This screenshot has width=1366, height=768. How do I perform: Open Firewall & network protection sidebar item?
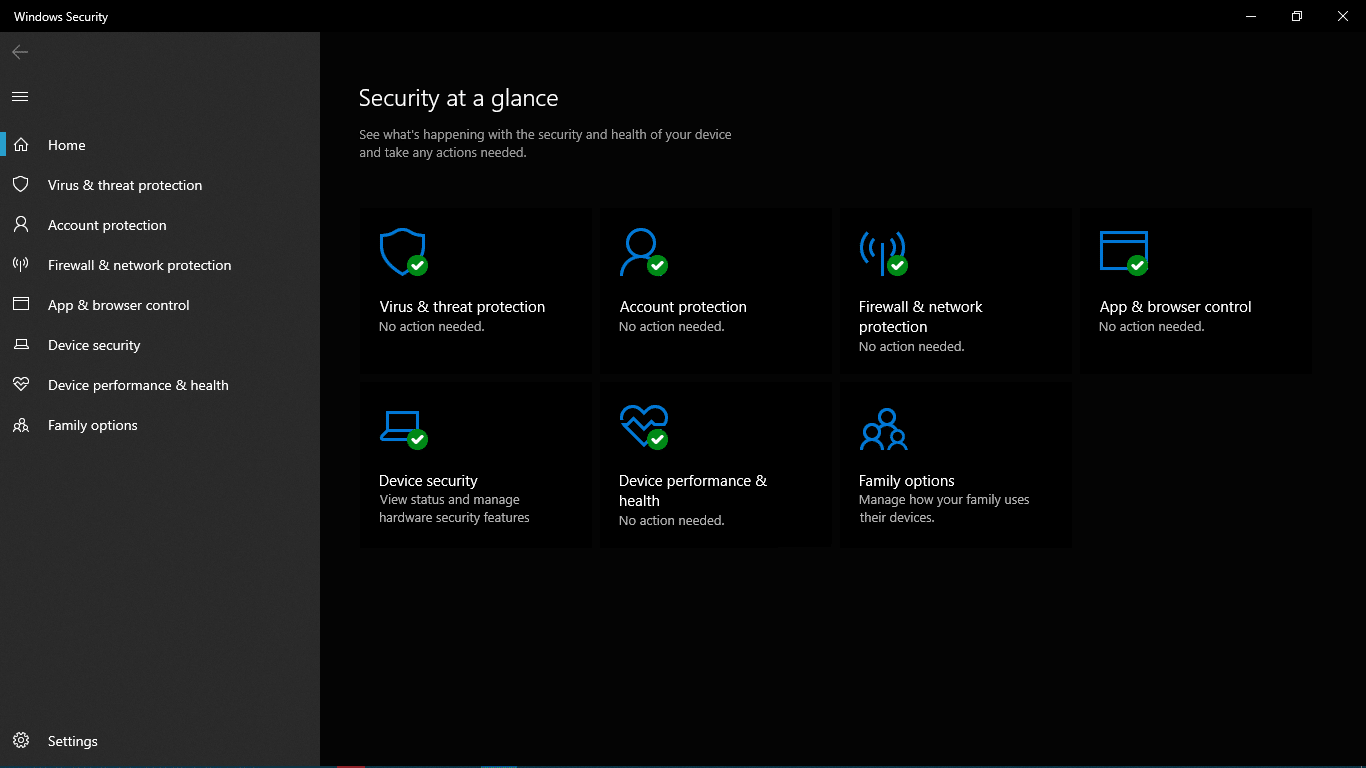139,265
